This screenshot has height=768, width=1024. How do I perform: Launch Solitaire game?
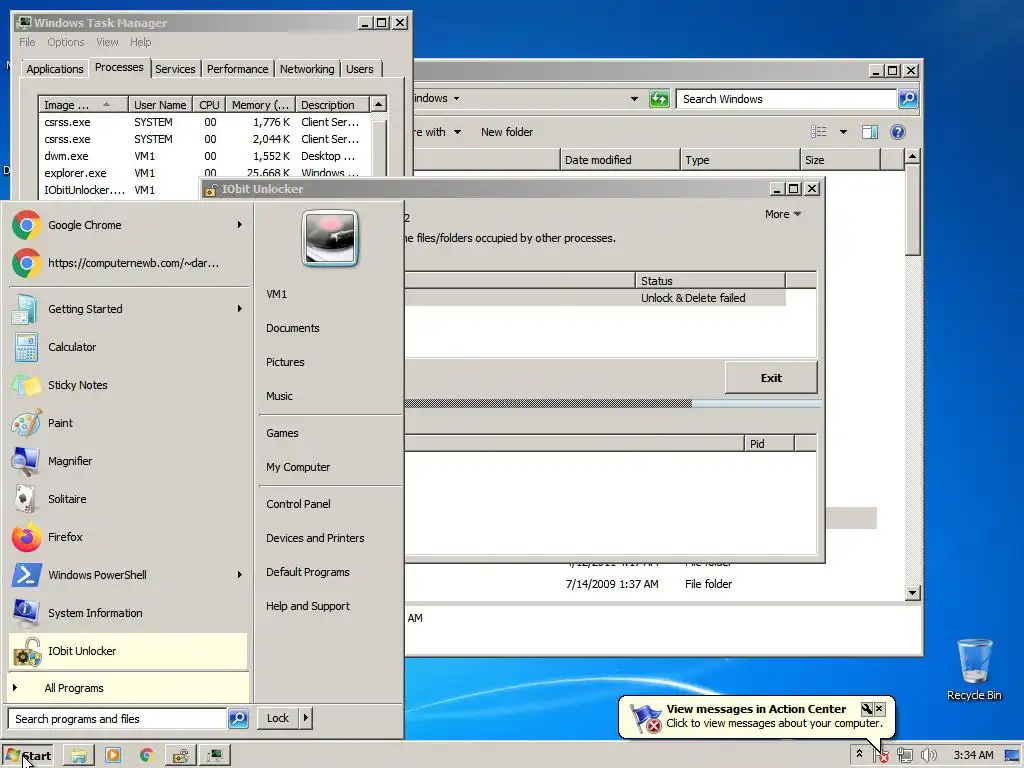click(128, 498)
